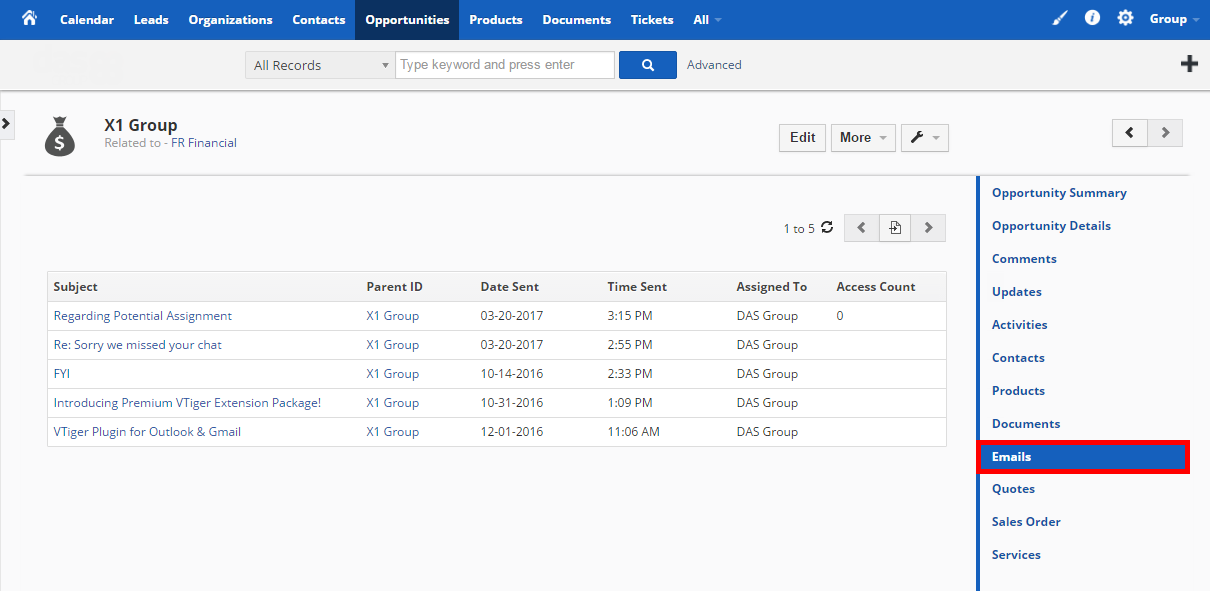
Task: Open the Quotes related tab
Action: click(x=1013, y=489)
